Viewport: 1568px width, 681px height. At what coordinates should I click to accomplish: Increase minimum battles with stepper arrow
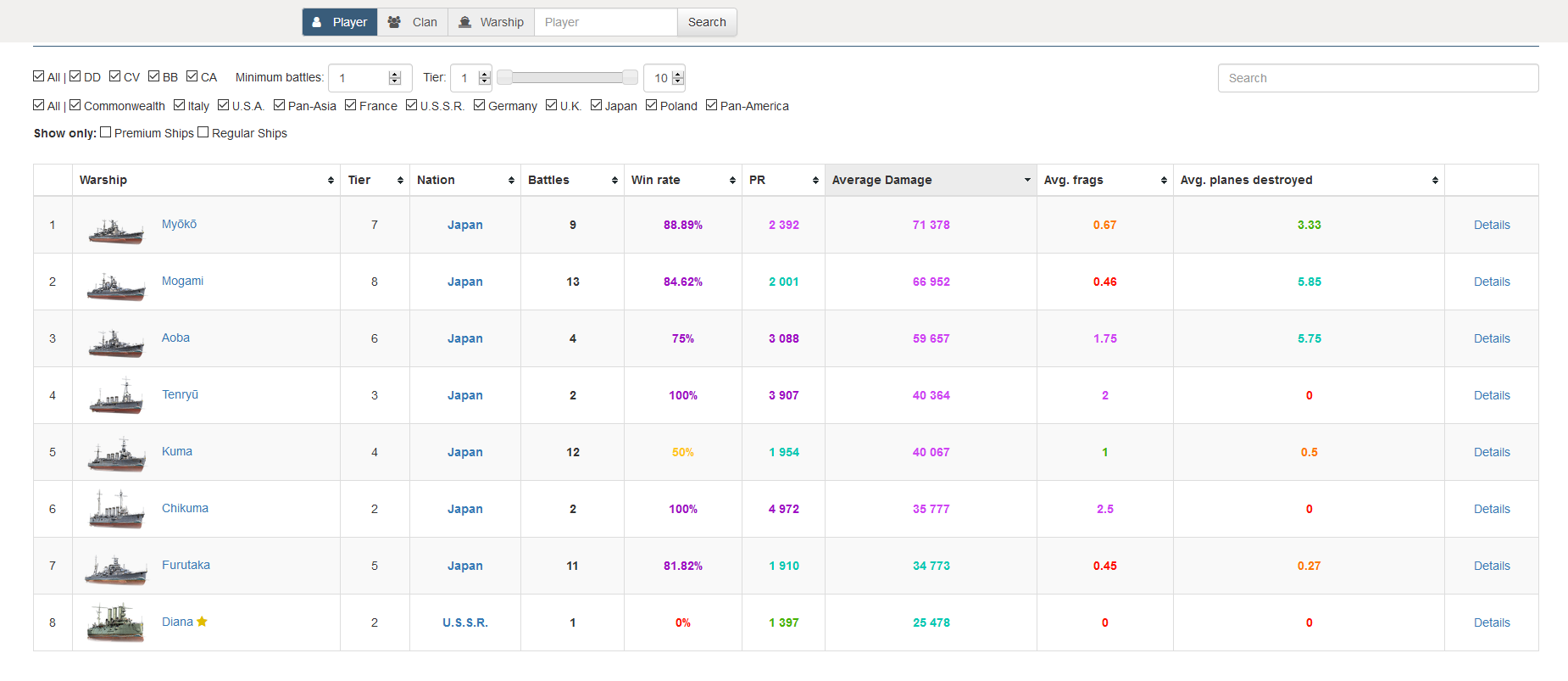394,75
